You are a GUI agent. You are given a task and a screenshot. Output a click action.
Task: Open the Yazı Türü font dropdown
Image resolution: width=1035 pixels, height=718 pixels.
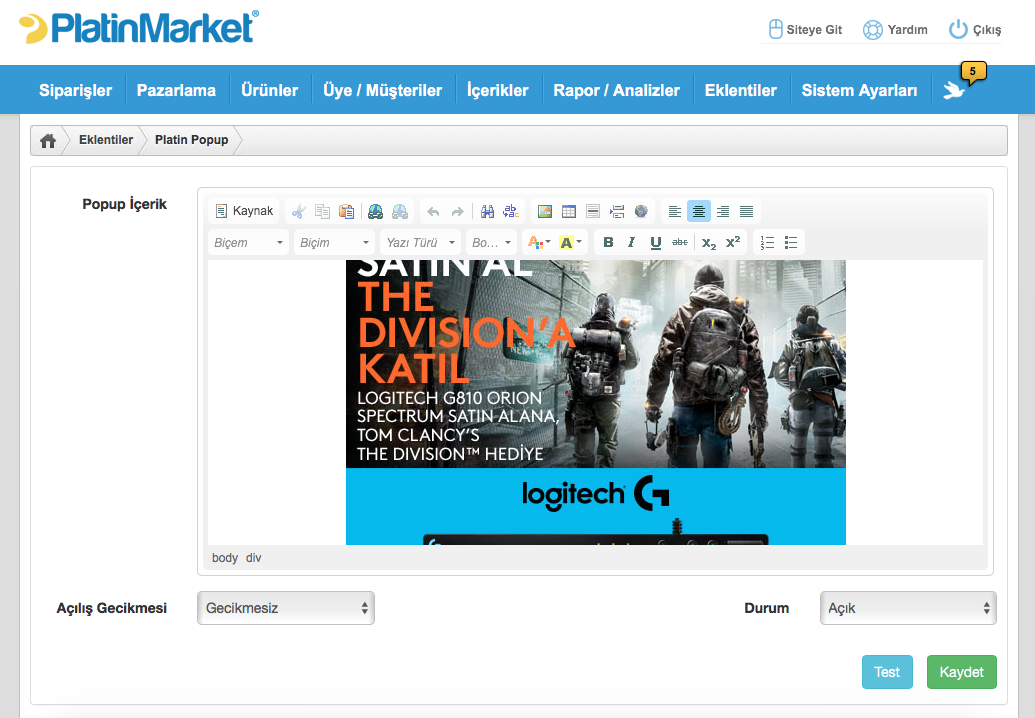[x=420, y=243]
